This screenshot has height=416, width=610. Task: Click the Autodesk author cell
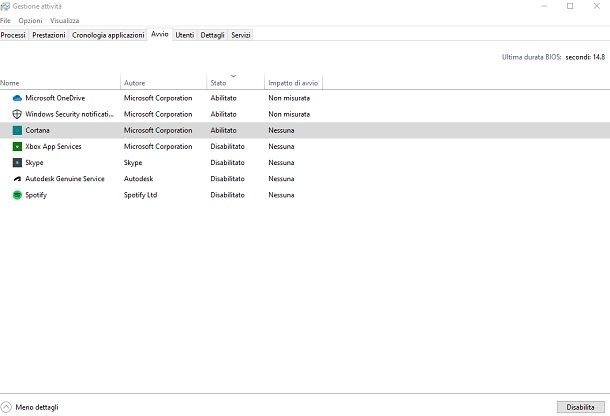point(138,179)
